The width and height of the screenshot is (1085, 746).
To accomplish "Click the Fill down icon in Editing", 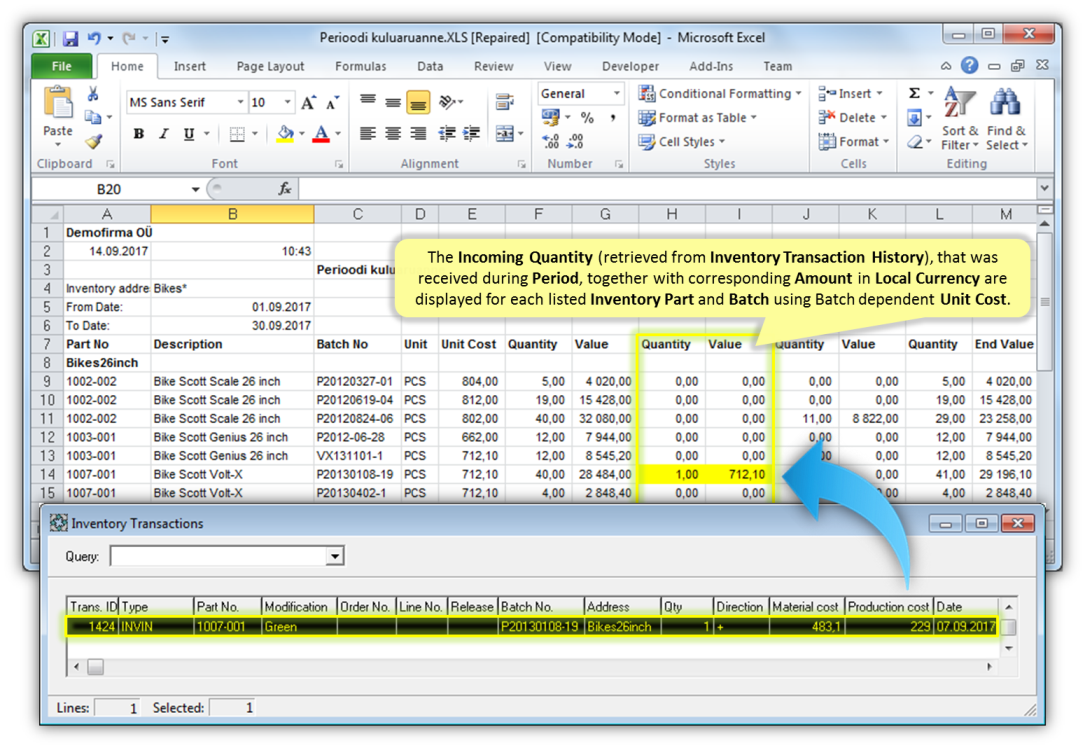I will [x=914, y=118].
